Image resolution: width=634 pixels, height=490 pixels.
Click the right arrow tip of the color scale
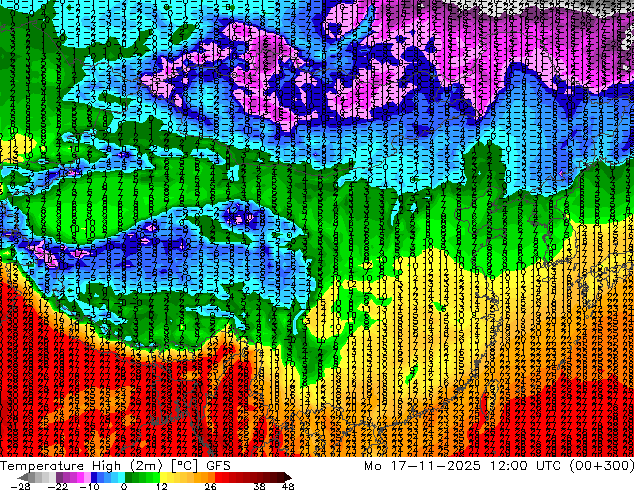click(289, 477)
